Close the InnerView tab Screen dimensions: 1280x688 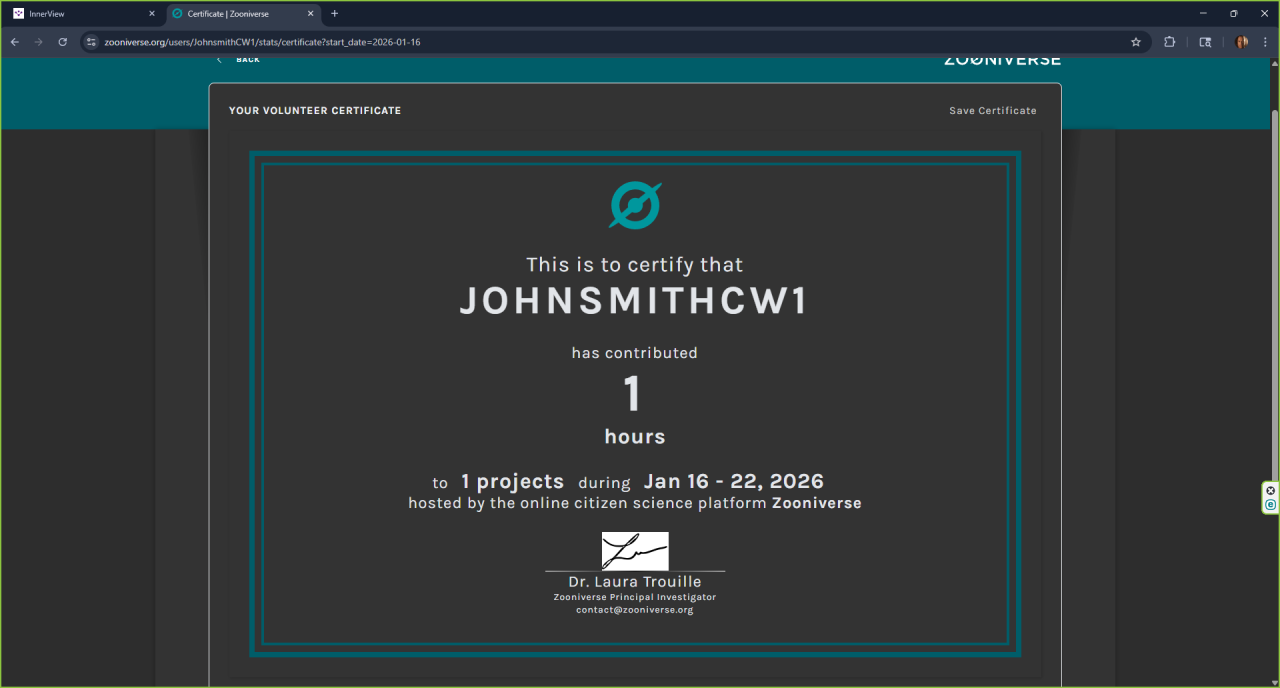(x=152, y=14)
